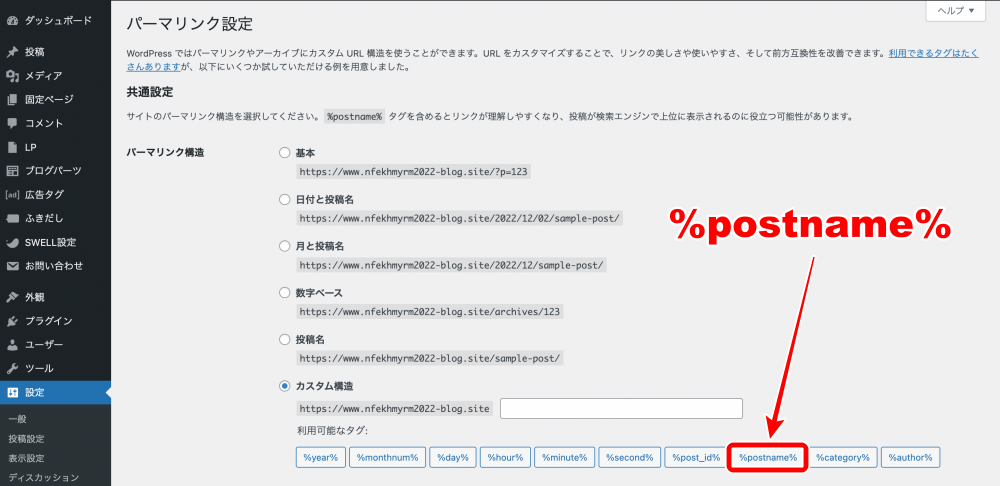Select the 日付と投稿名 radio button
1000x486 pixels.
point(284,200)
